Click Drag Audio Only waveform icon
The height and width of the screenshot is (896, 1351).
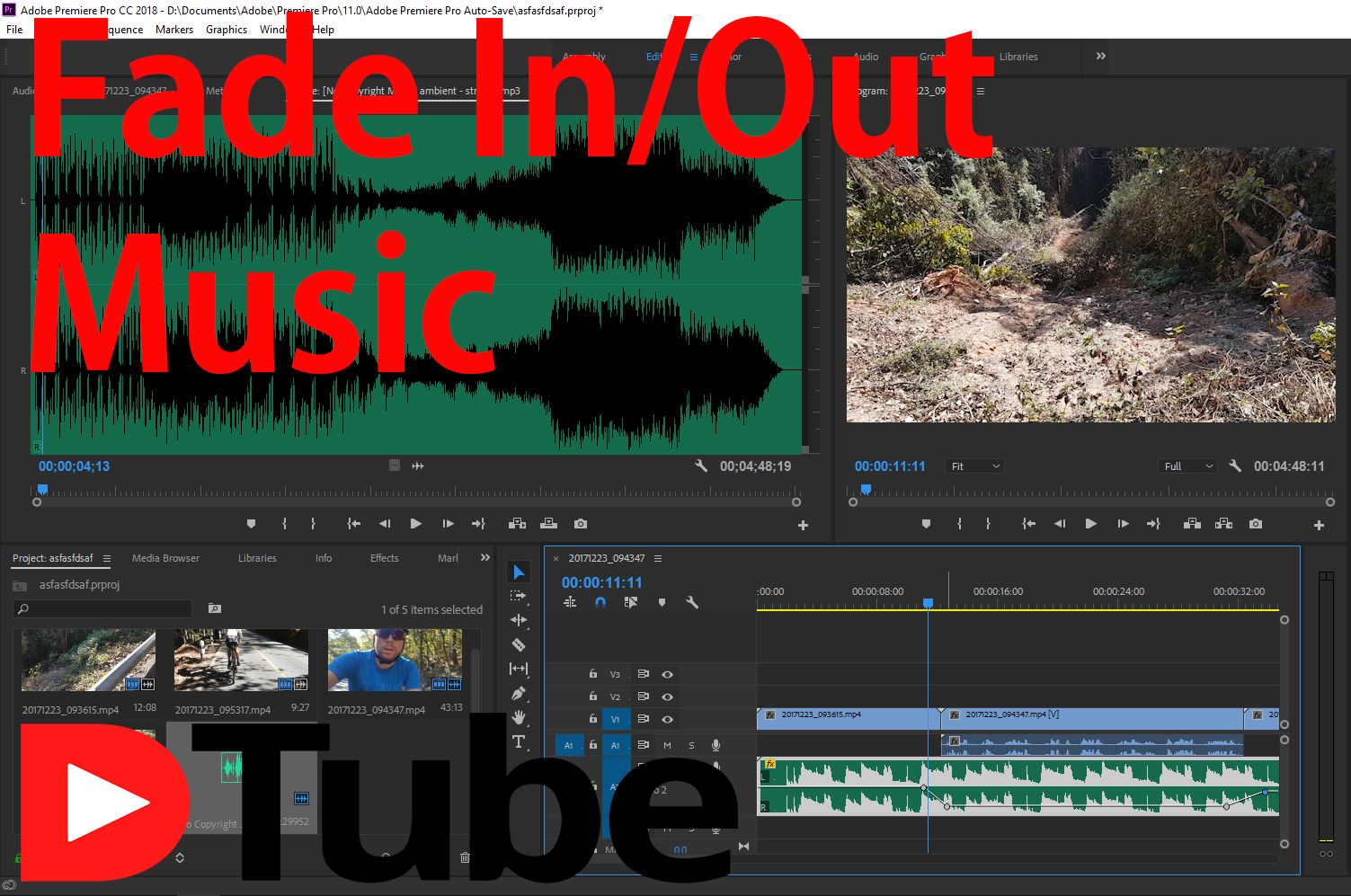[418, 466]
